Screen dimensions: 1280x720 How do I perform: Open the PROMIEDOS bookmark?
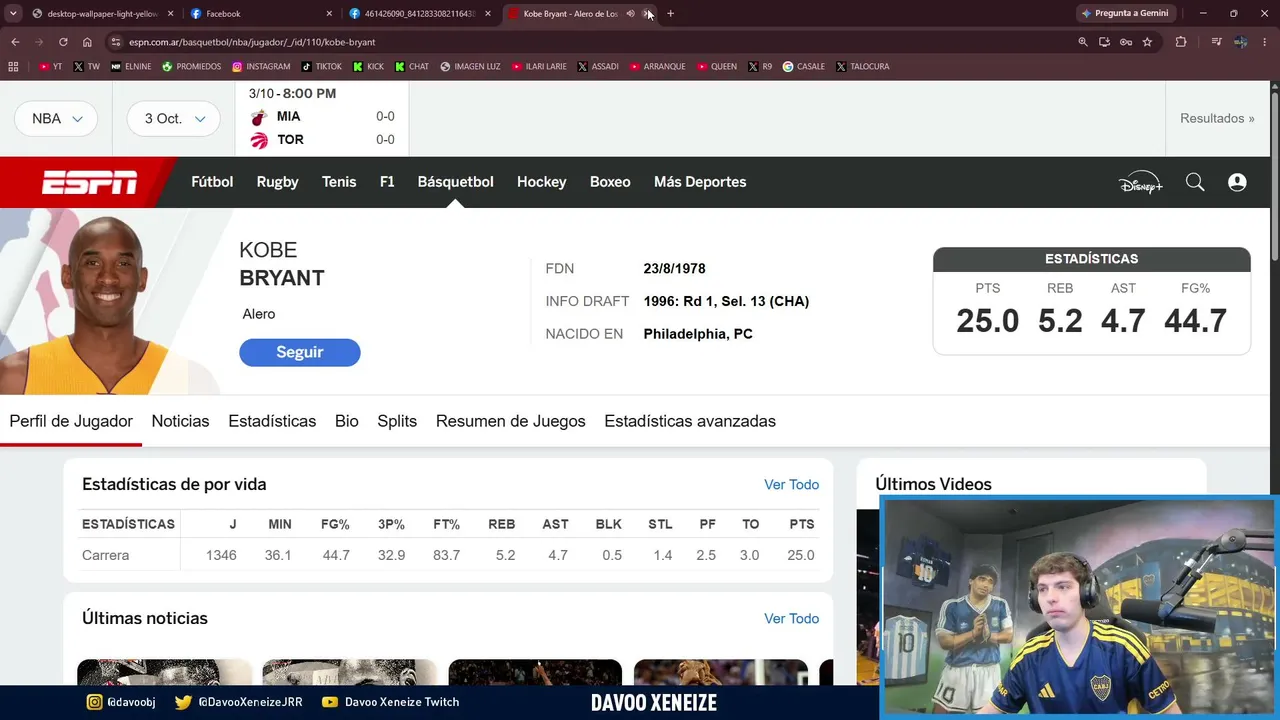coord(192,67)
